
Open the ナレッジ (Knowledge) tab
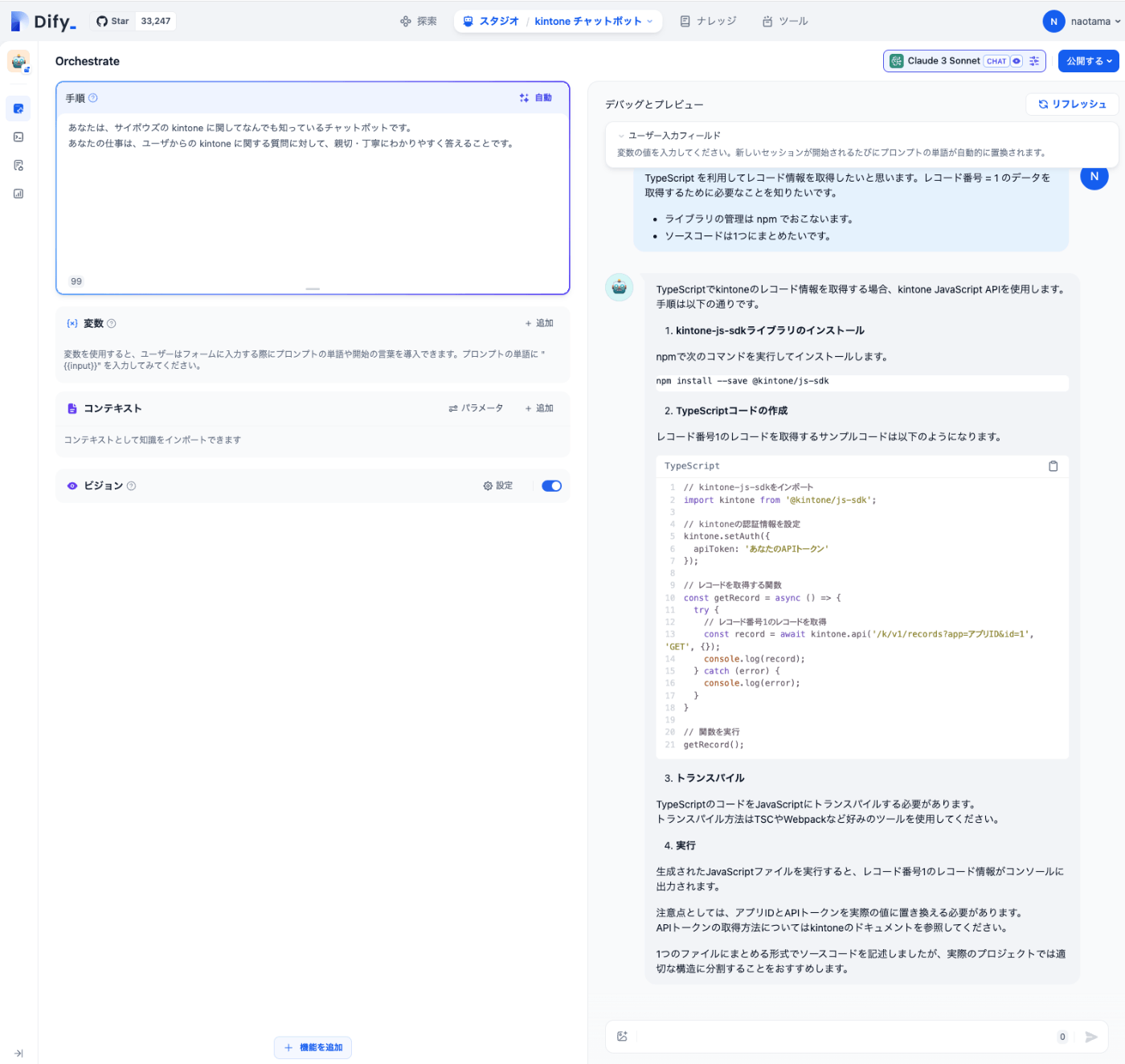[x=708, y=22]
